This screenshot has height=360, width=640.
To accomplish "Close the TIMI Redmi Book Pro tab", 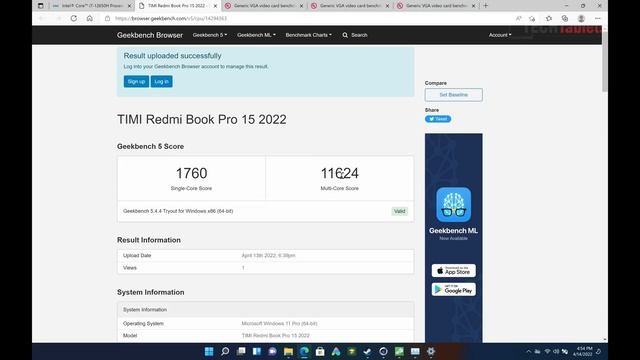I will [216, 6].
